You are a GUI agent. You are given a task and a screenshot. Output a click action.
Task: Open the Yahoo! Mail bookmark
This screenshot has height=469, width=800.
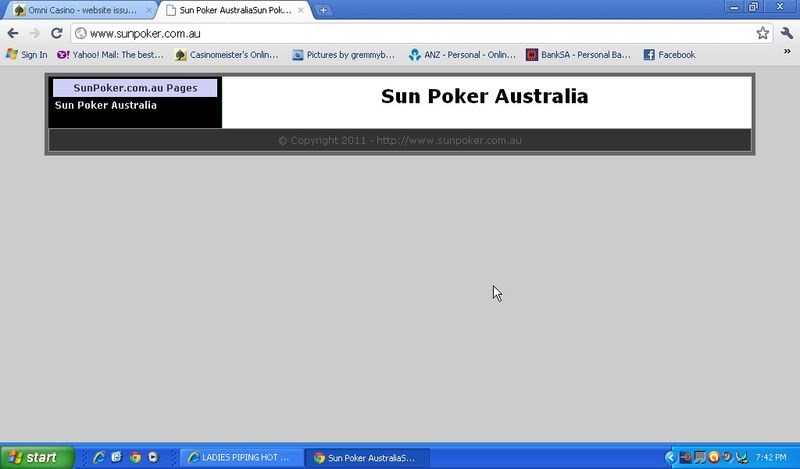[x=110, y=55]
